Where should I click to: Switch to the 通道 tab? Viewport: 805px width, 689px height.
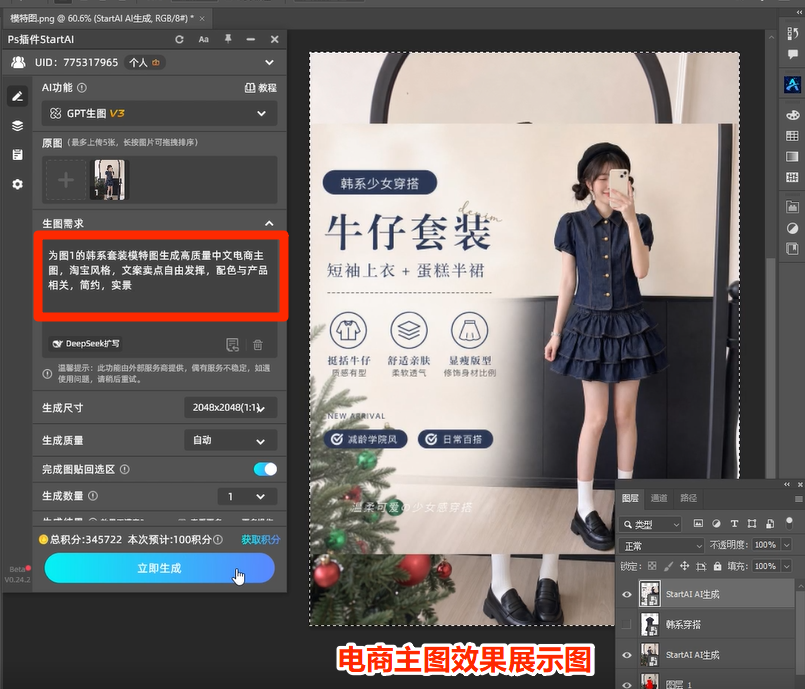[659, 498]
